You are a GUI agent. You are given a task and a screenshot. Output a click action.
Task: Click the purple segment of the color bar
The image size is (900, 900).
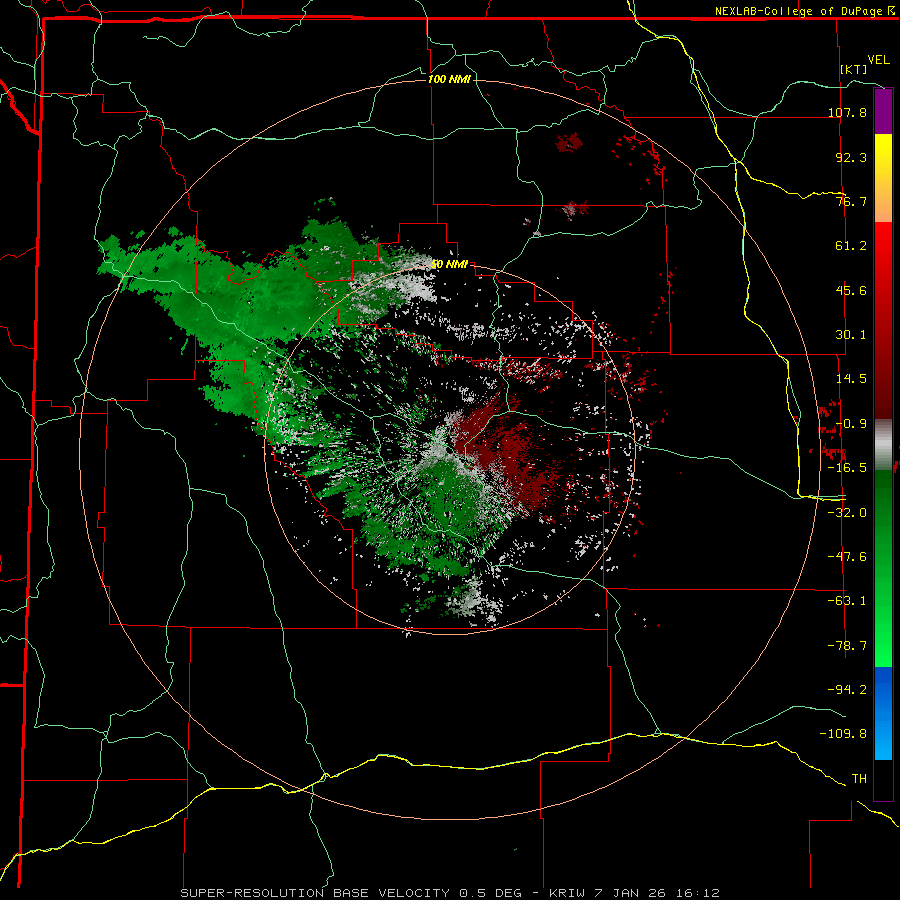(883, 111)
